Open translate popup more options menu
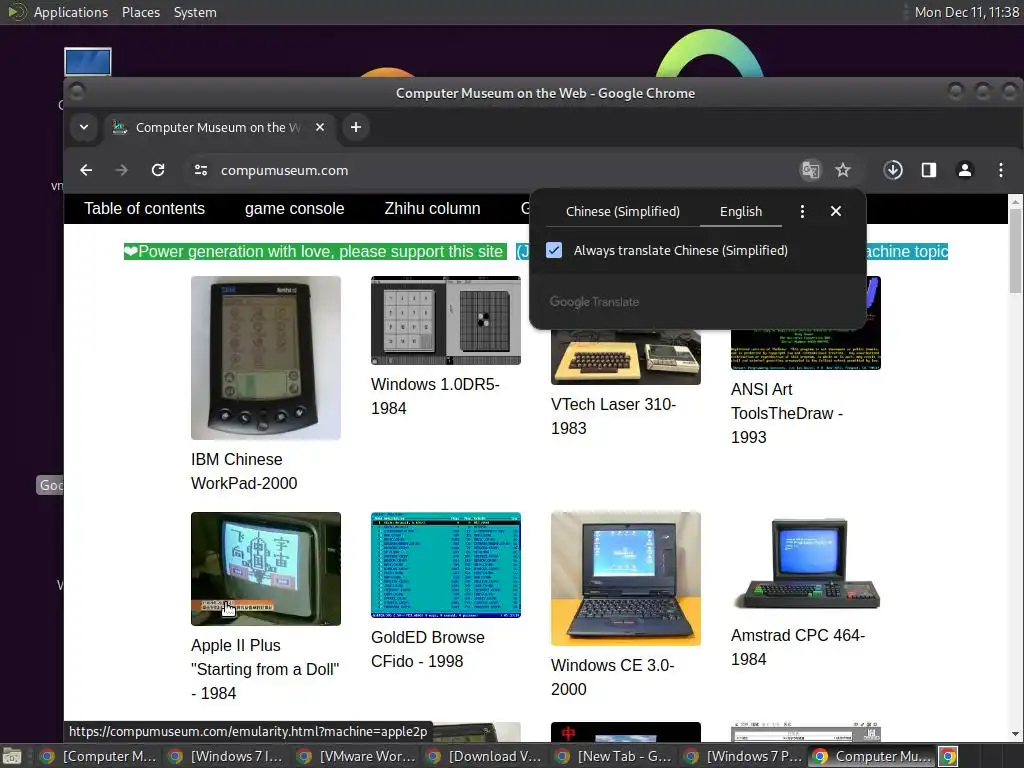This screenshot has height=768, width=1024. [x=802, y=212]
